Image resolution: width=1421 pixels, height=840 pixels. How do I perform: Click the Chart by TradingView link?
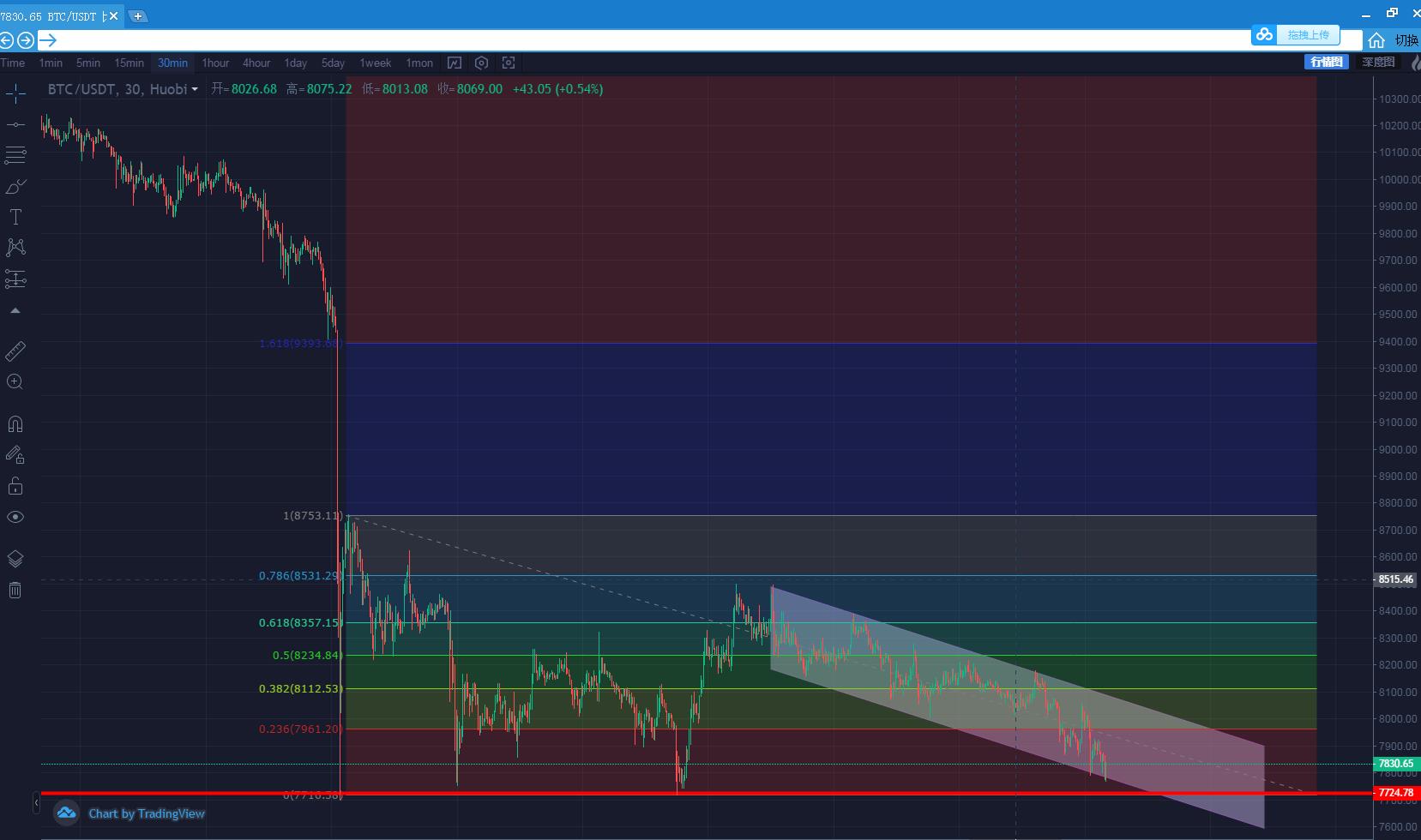click(x=147, y=813)
